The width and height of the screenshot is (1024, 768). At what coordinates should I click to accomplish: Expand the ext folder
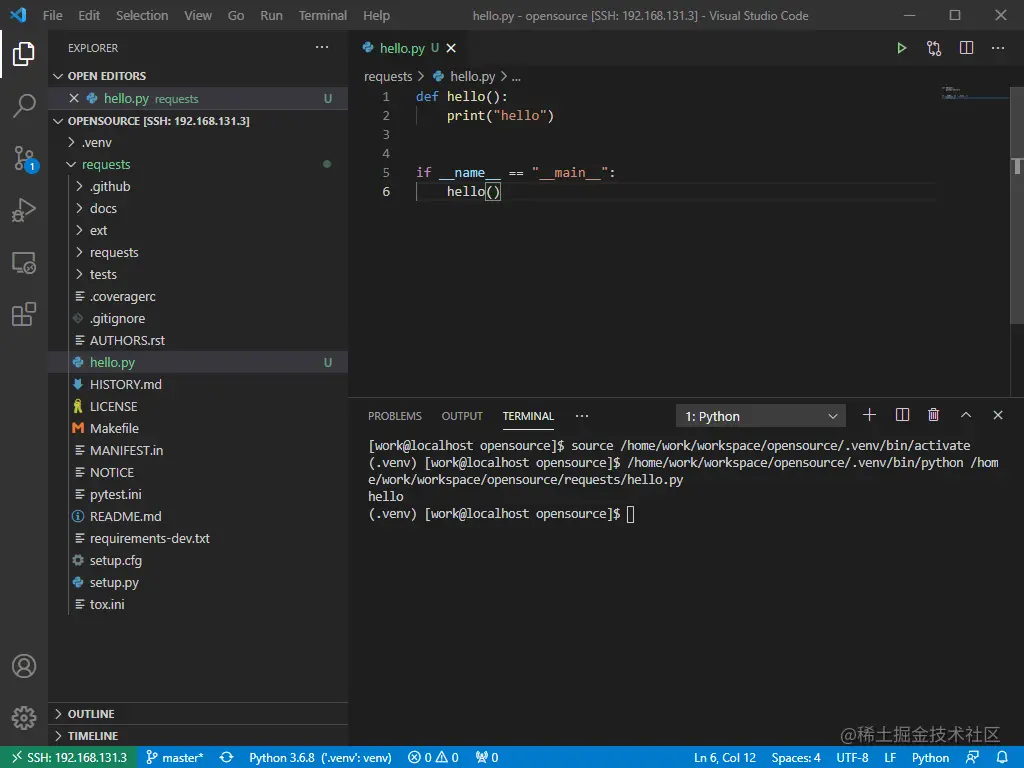[x=199, y=231]
